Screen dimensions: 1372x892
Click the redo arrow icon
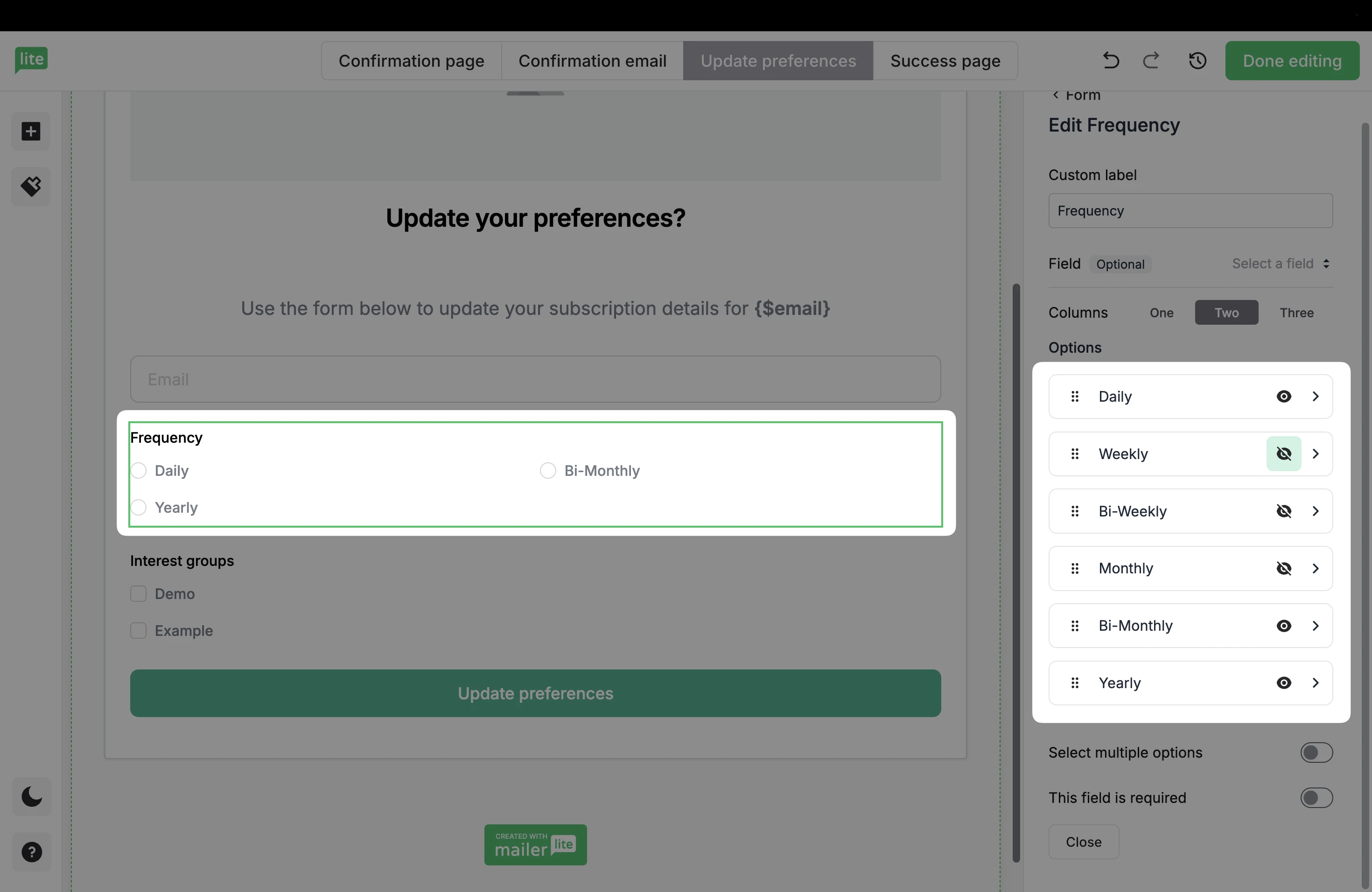point(1151,61)
